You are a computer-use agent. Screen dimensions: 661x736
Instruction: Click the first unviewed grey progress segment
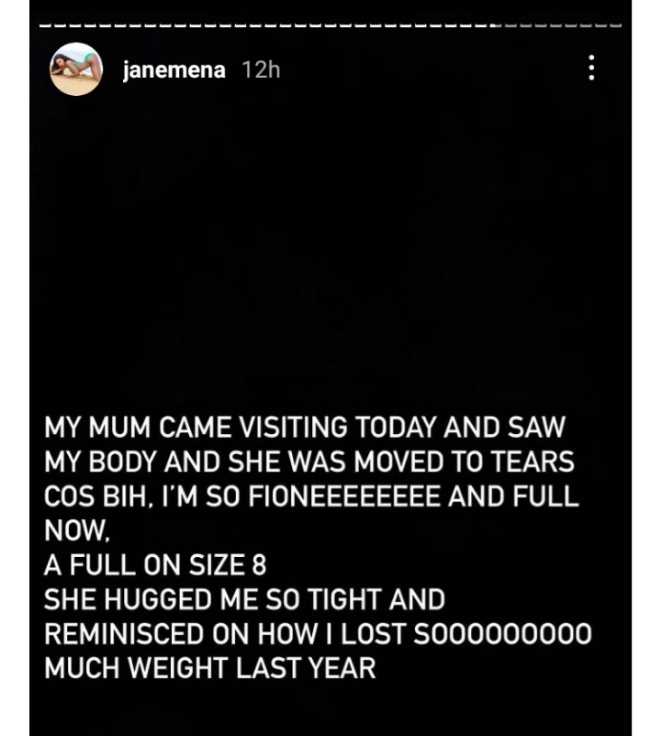511,25
